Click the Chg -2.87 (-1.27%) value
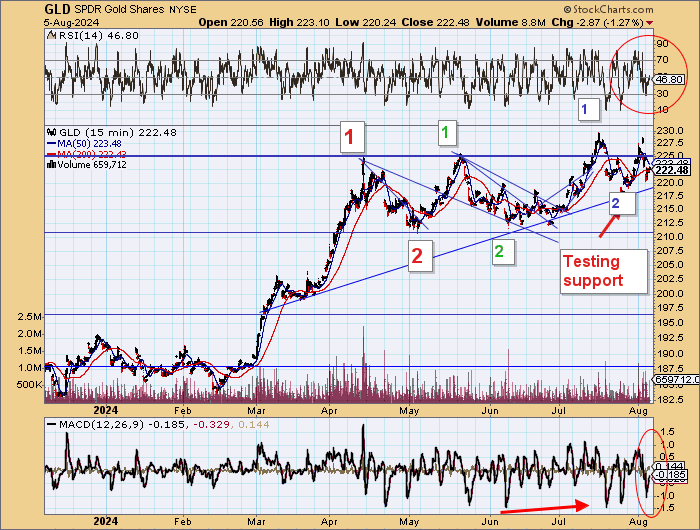 point(597,22)
